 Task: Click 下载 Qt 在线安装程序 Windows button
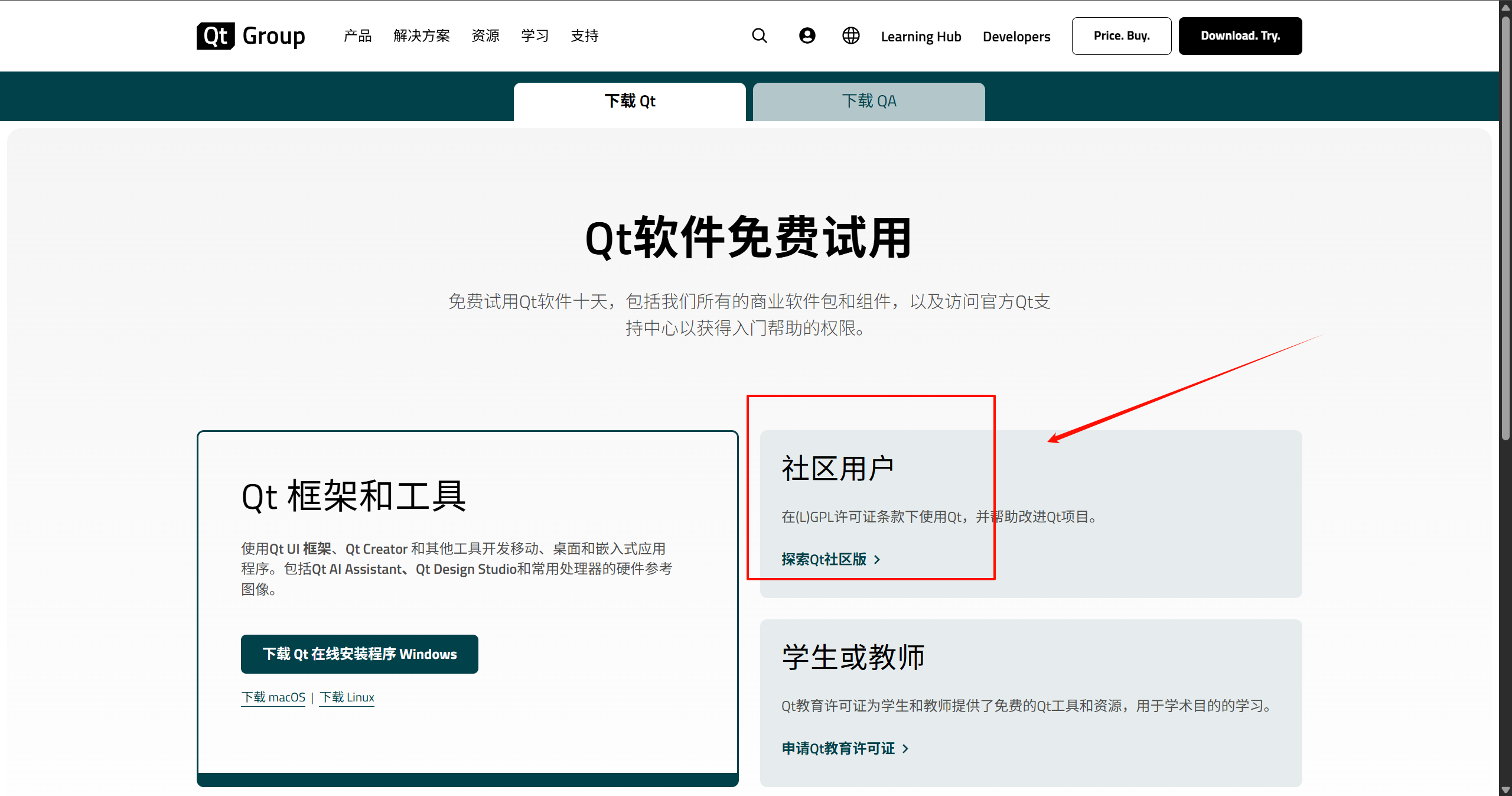pos(359,654)
